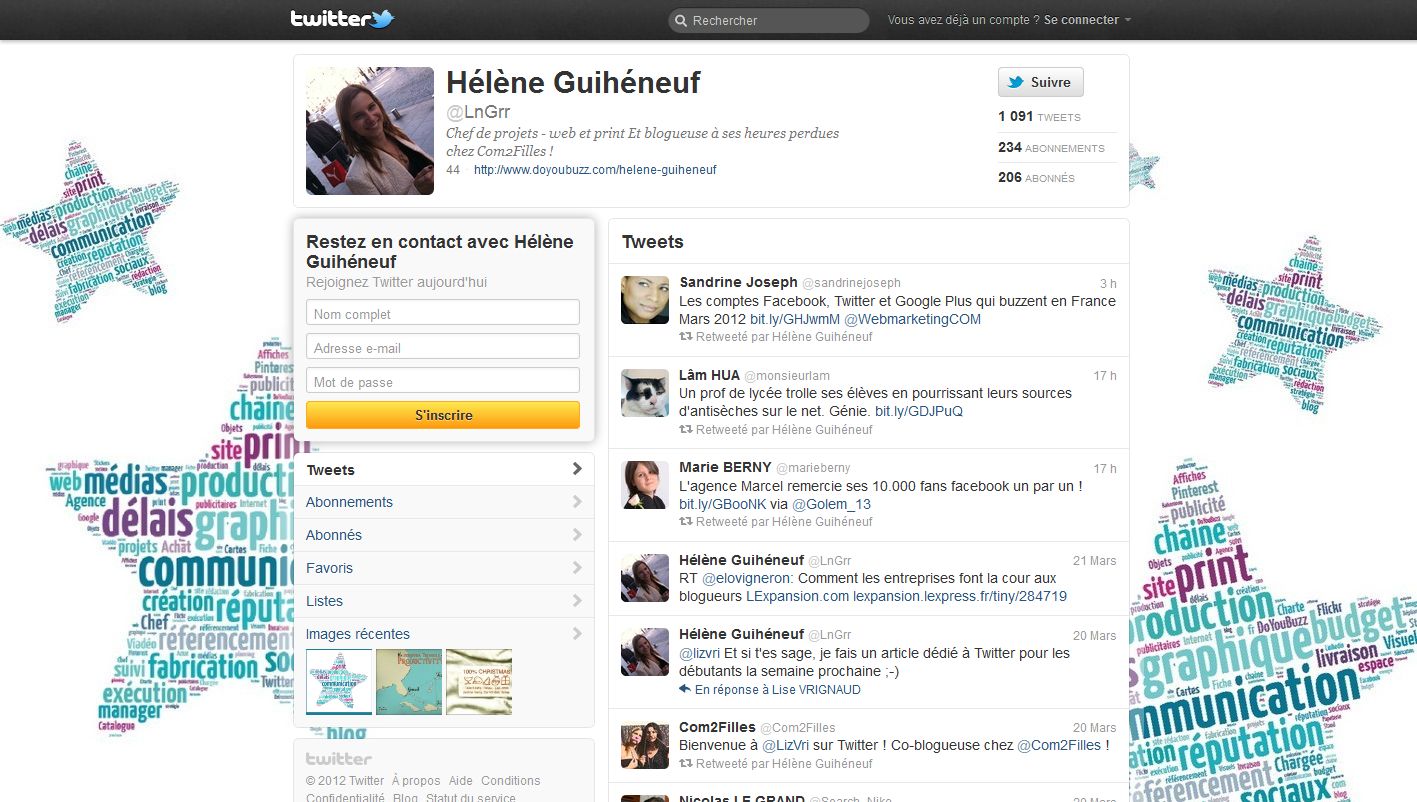Open the bit.ly/GHJwmM link

point(795,319)
